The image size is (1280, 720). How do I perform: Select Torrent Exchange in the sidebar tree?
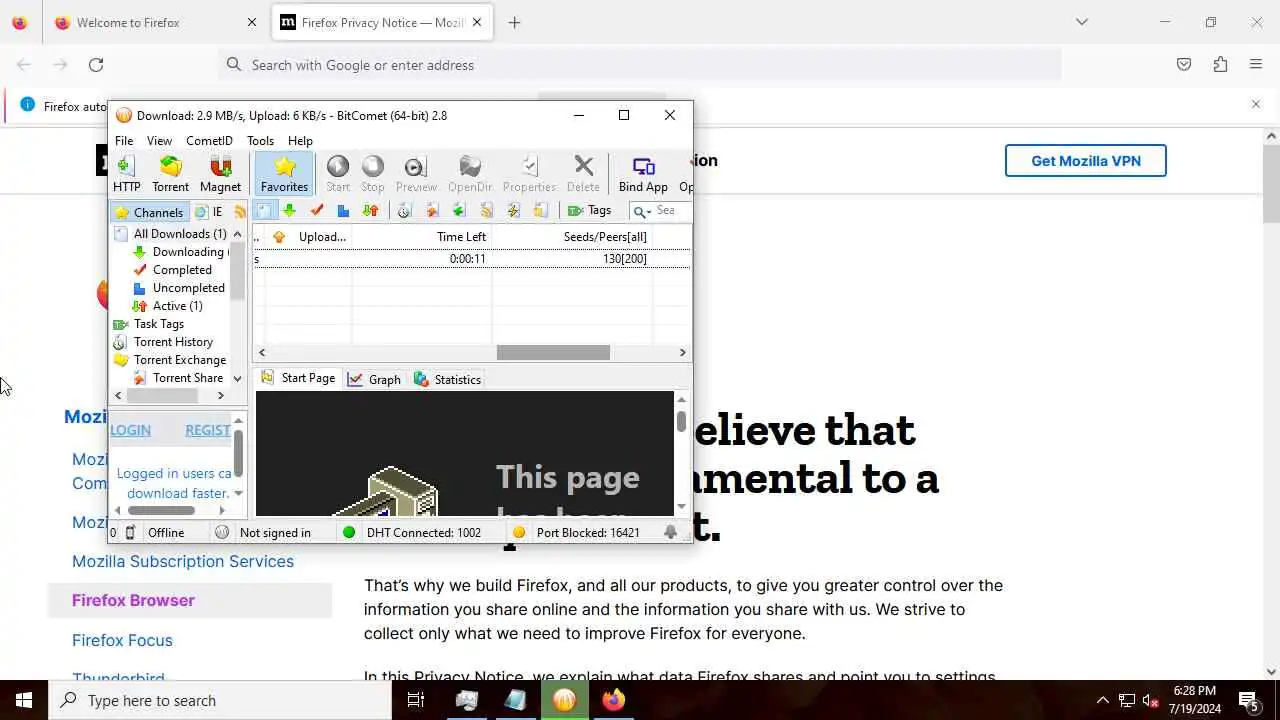tap(170, 360)
